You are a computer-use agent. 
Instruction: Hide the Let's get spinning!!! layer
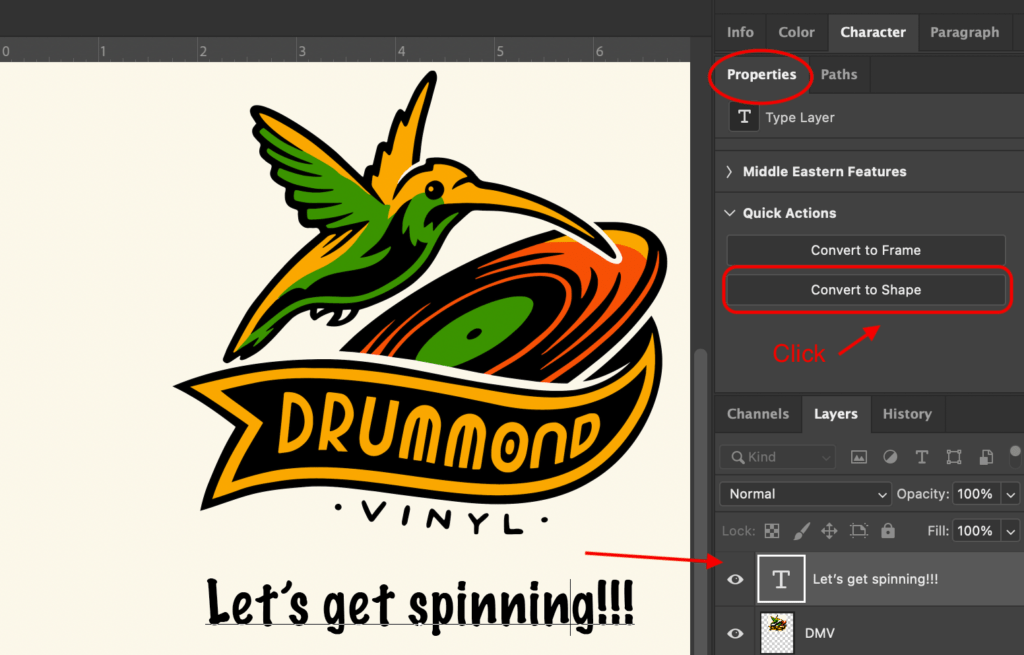736,580
